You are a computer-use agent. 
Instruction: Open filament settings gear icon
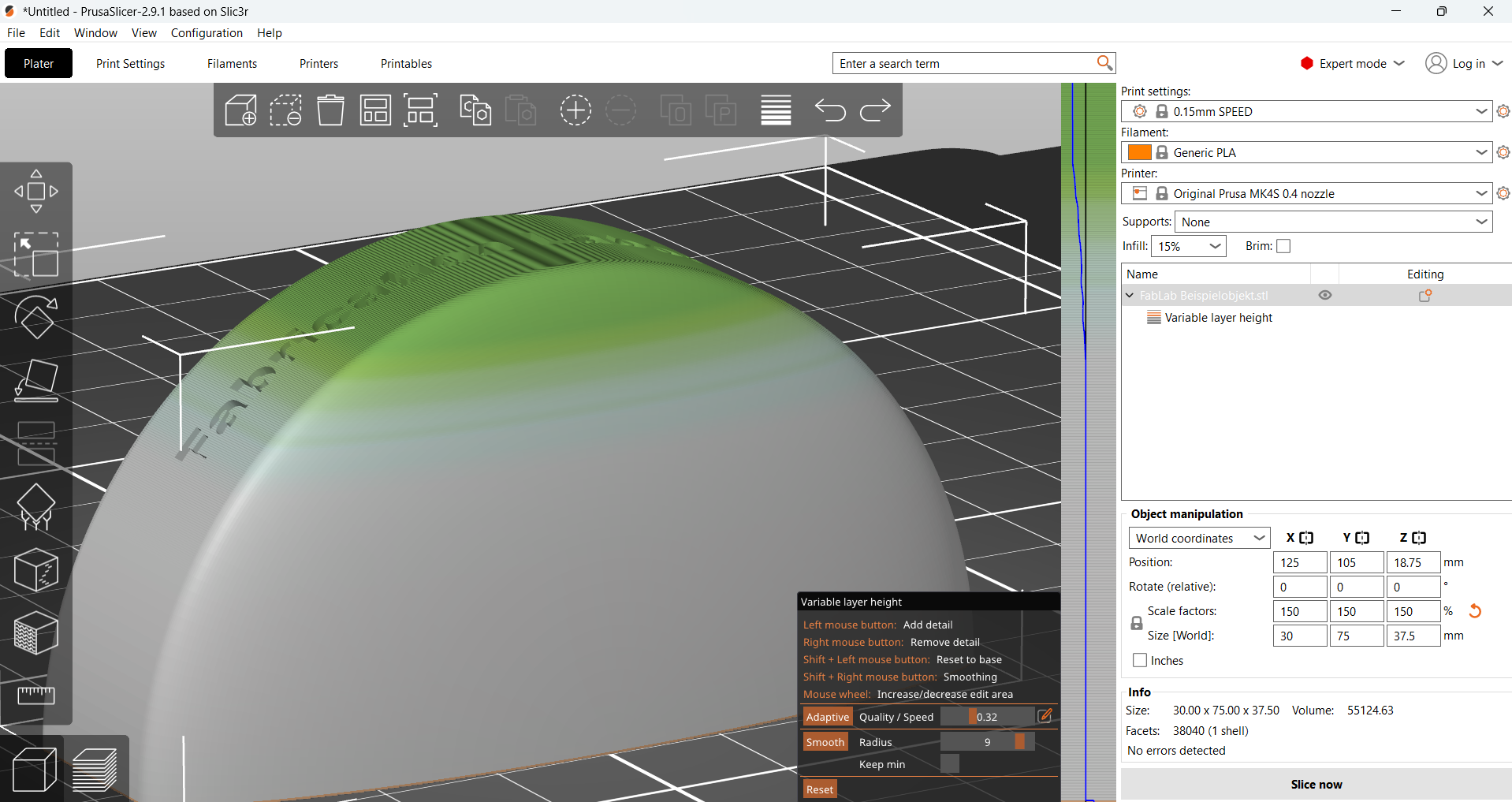[x=1503, y=153]
